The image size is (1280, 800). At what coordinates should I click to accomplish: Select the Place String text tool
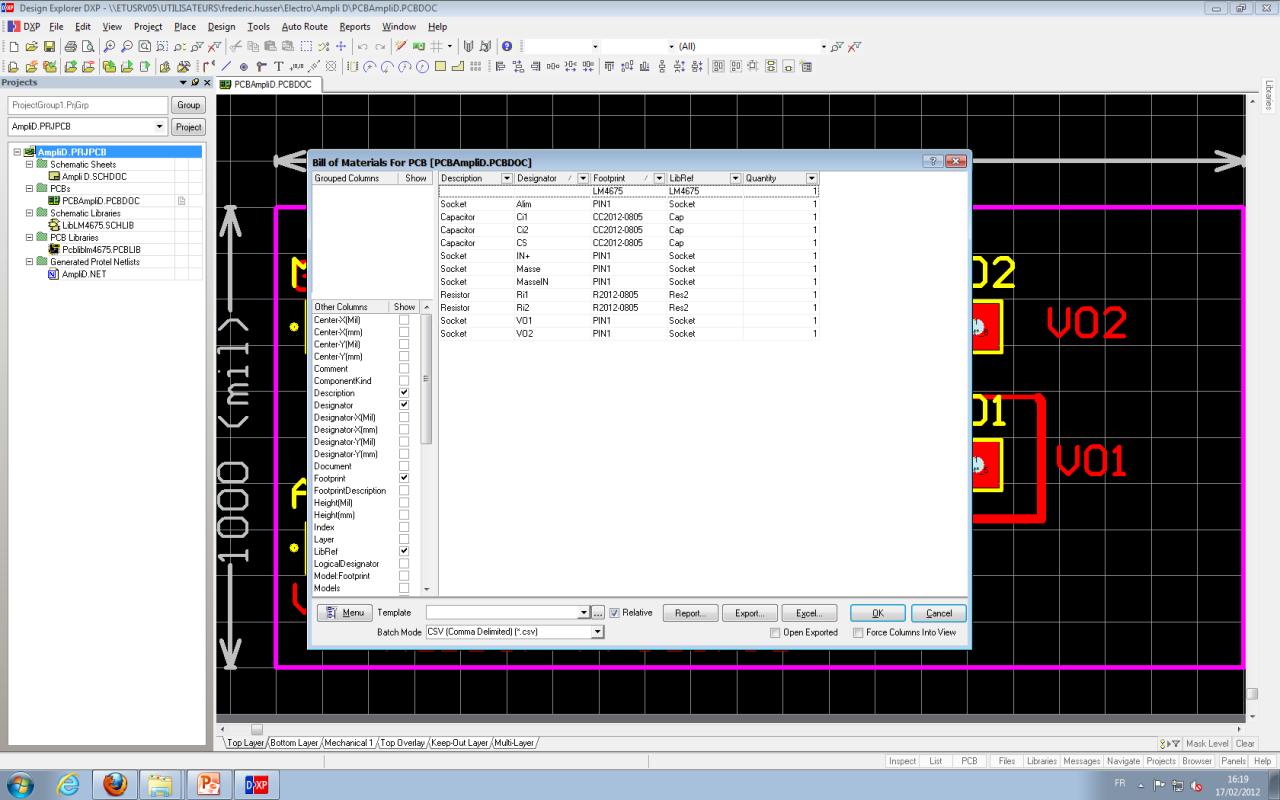279,67
